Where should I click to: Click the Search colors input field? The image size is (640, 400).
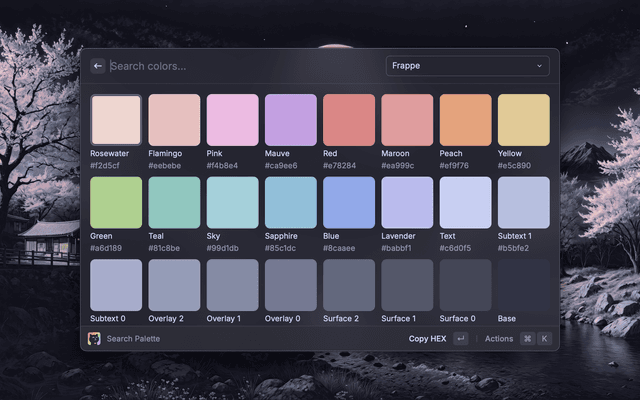pos(240,66)
